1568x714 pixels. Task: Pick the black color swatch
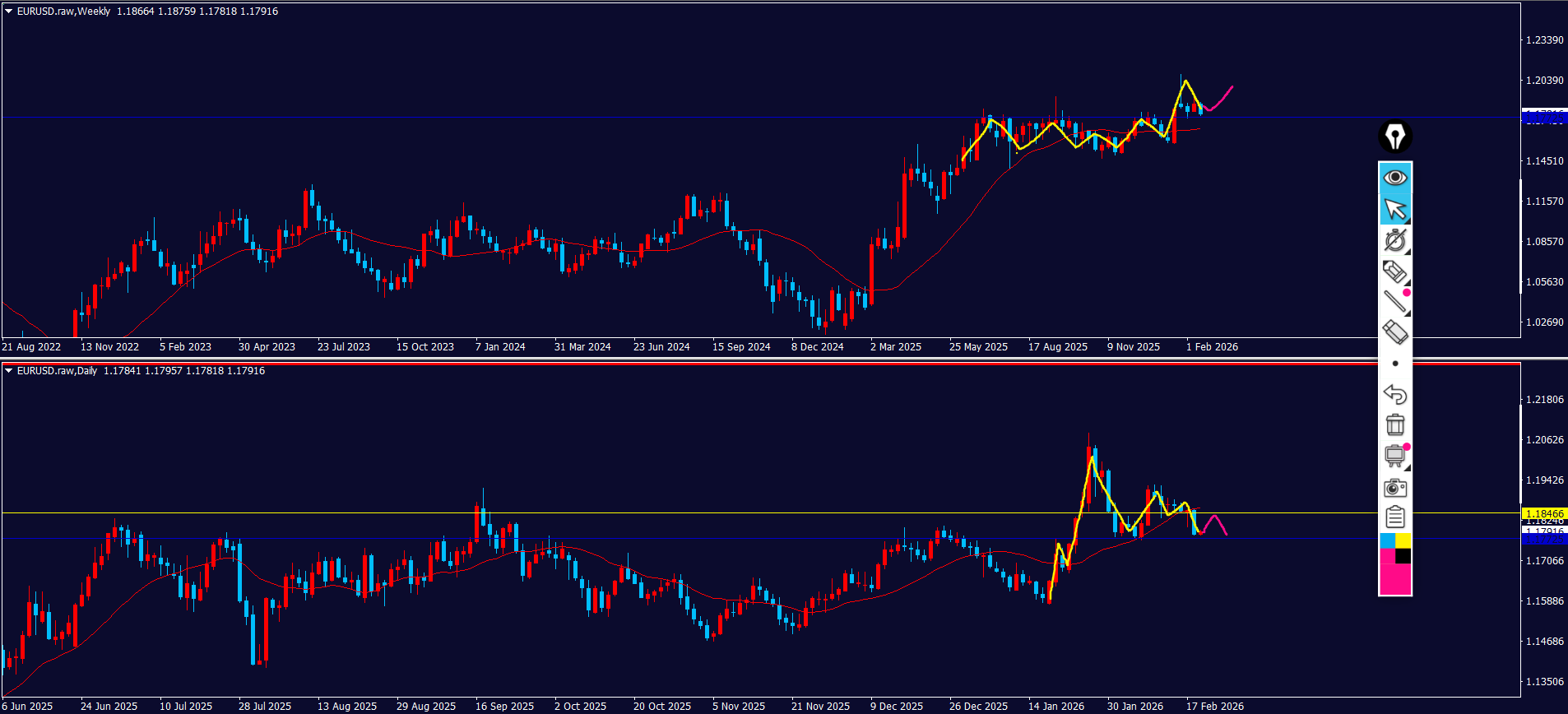[1403, 557]
